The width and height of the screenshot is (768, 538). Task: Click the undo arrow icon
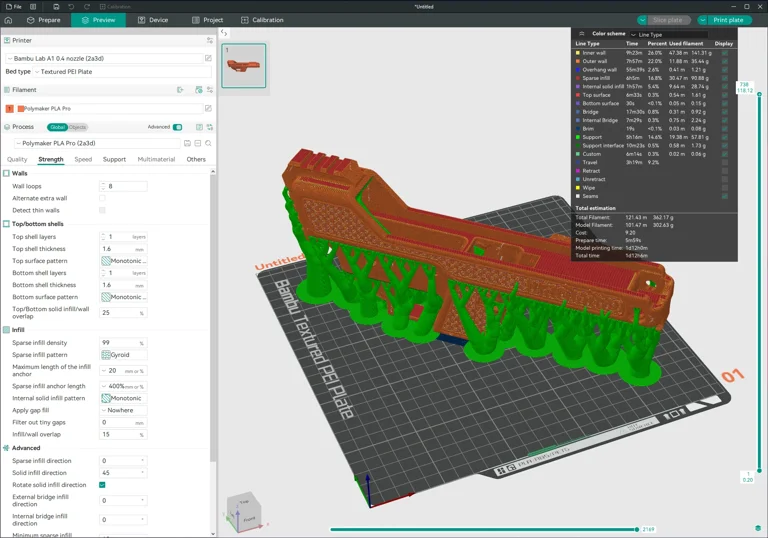point(72,7)
